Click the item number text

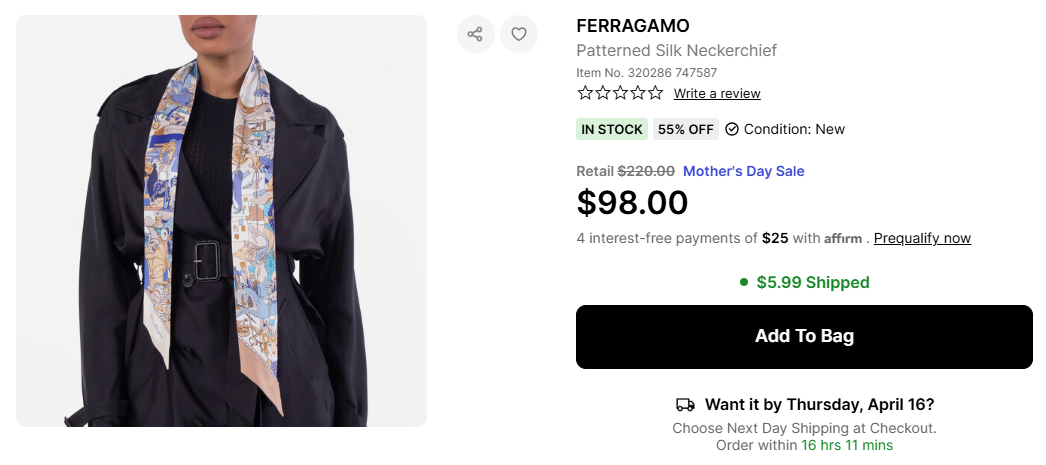(x=646, y=72)
